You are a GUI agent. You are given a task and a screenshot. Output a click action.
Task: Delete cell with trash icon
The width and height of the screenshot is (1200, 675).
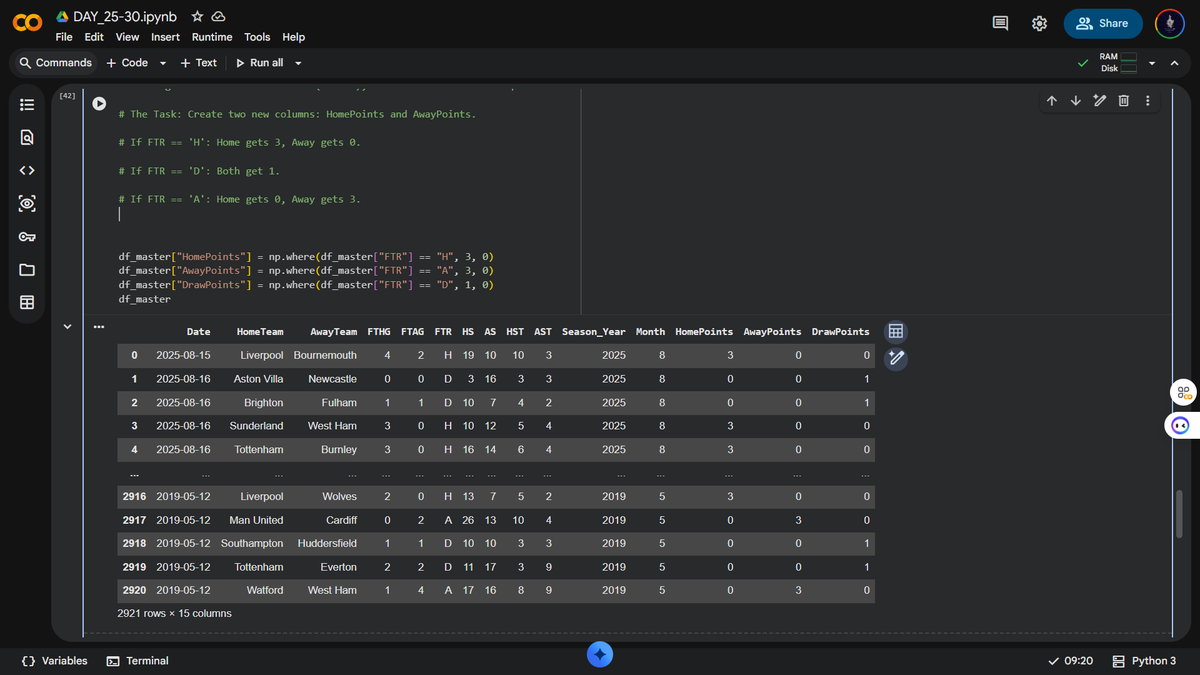(1123, 101)
